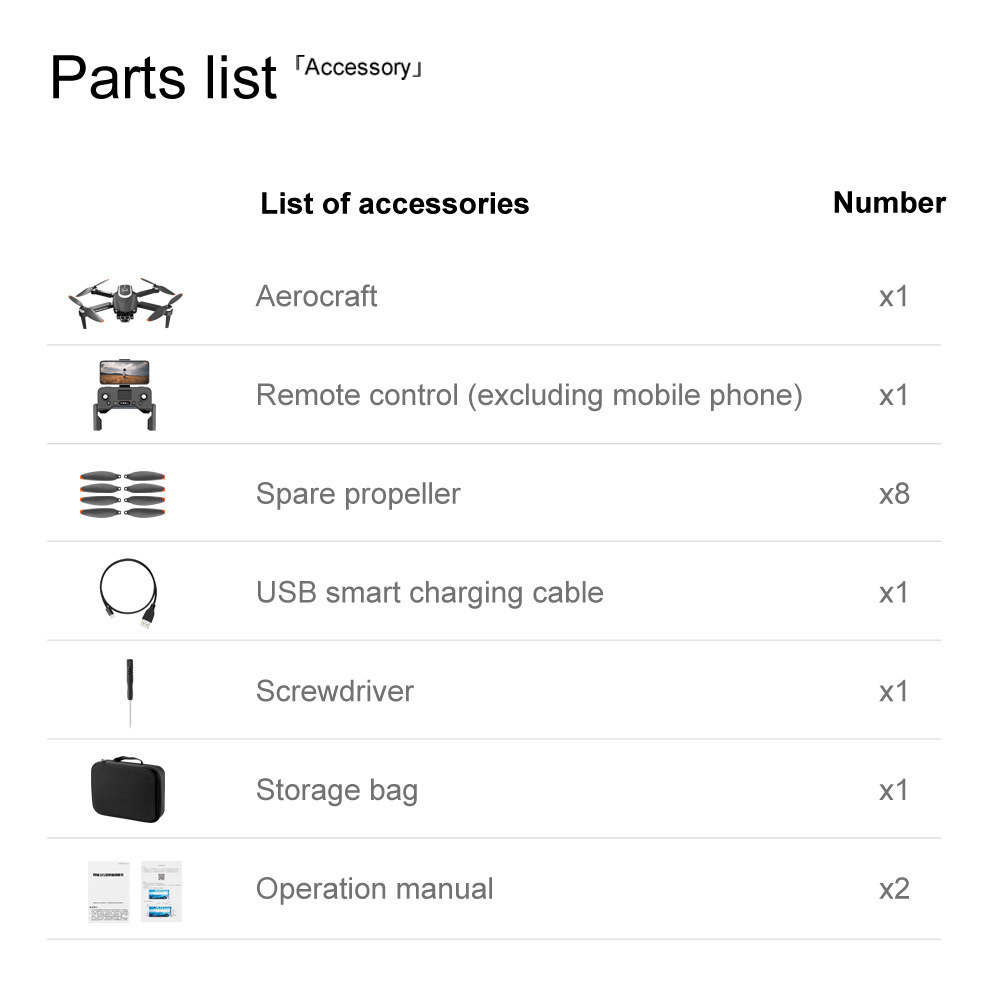Select the Parts list heading

click(x=163, y=78)
